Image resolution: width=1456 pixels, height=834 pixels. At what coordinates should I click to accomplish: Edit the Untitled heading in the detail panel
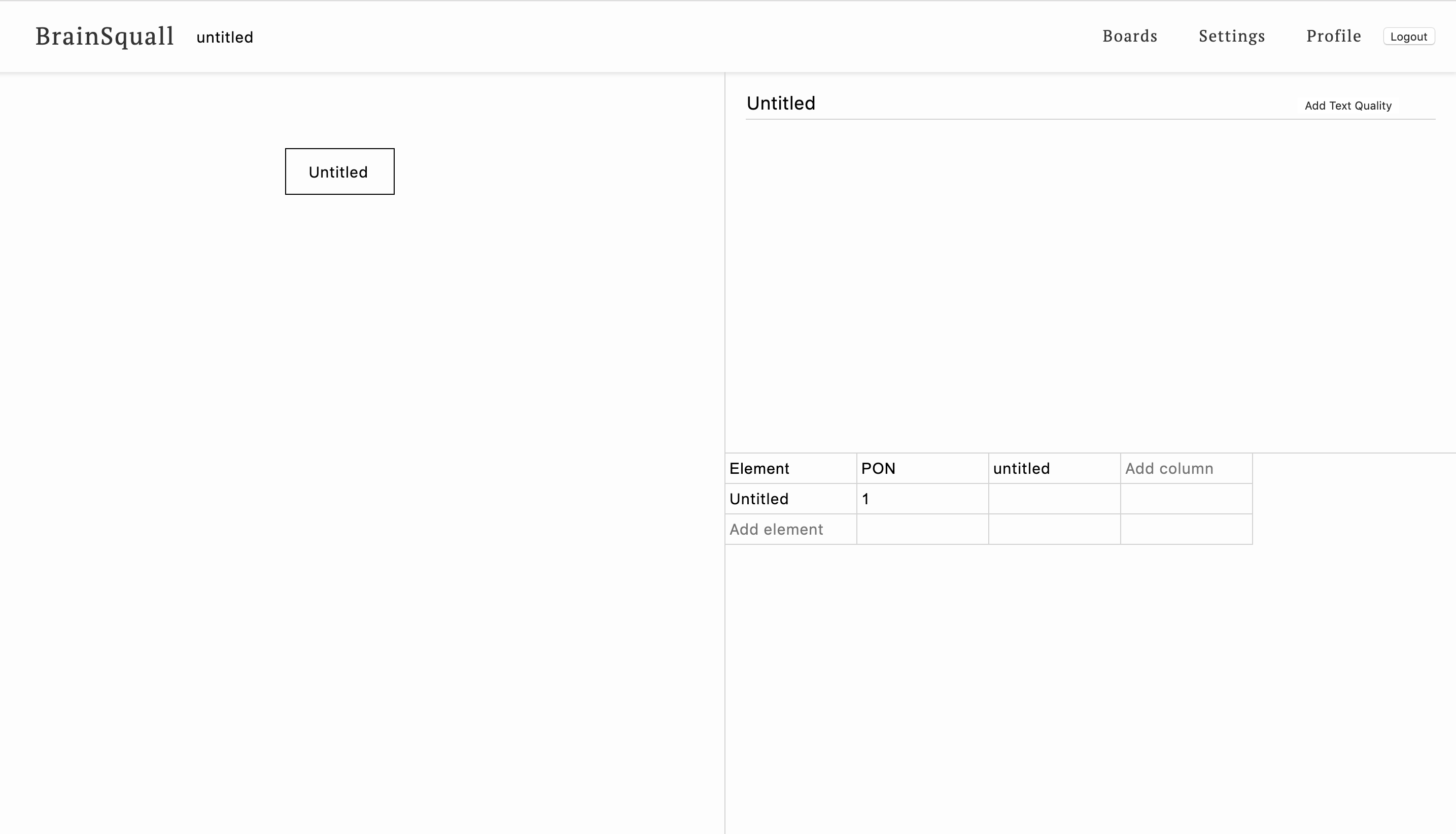pyautogui.click(x=781, y=103)
